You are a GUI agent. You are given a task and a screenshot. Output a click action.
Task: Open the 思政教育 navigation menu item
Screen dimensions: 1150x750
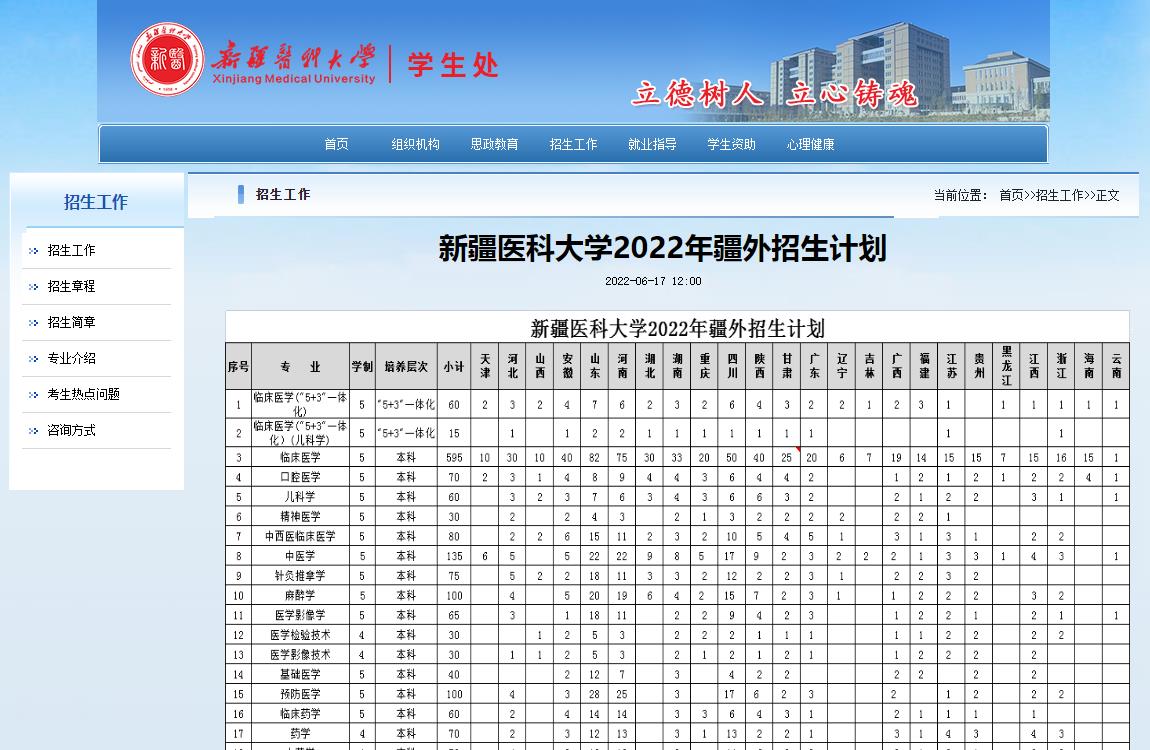point(494,144)
